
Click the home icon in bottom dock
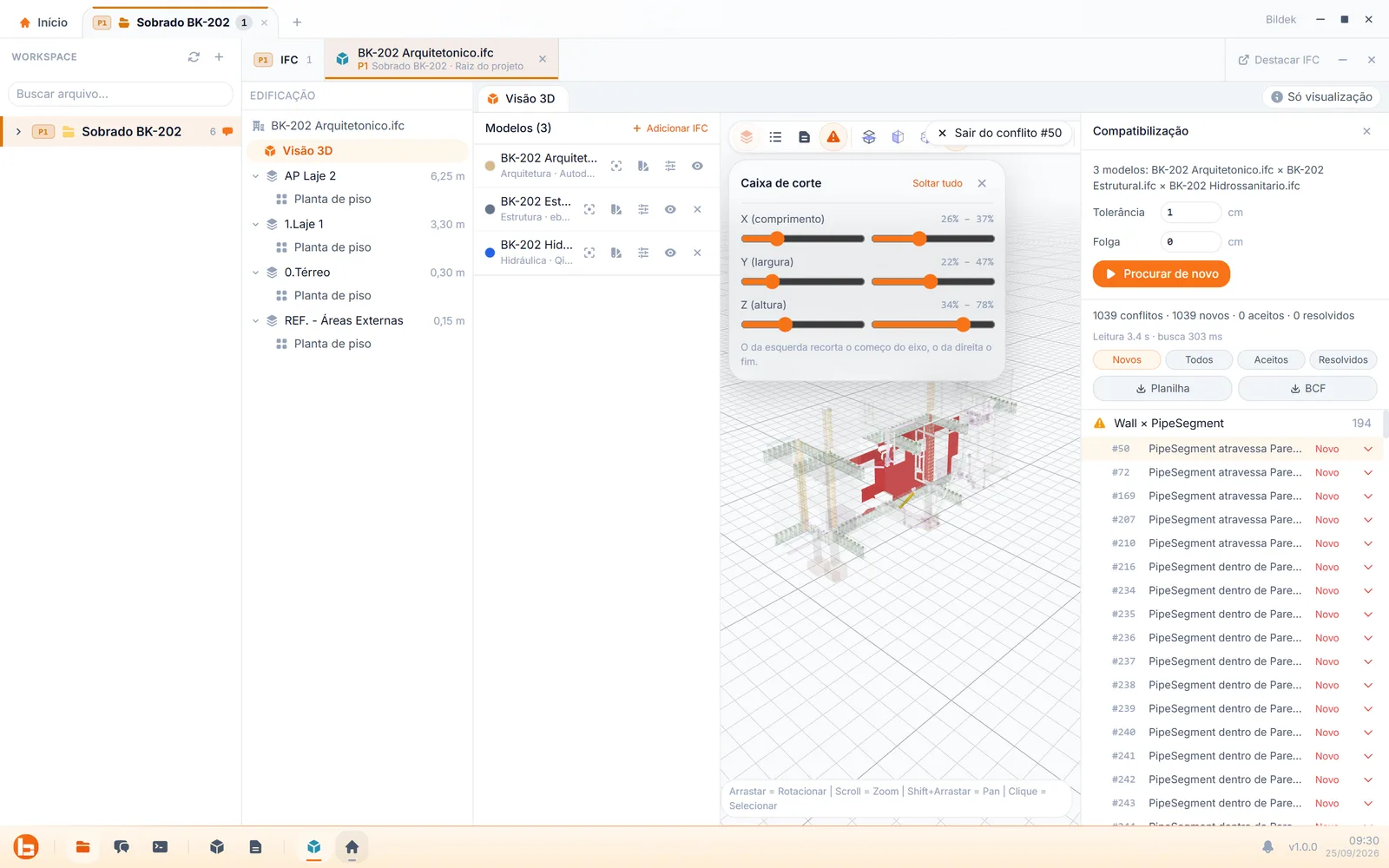(352, 846)
